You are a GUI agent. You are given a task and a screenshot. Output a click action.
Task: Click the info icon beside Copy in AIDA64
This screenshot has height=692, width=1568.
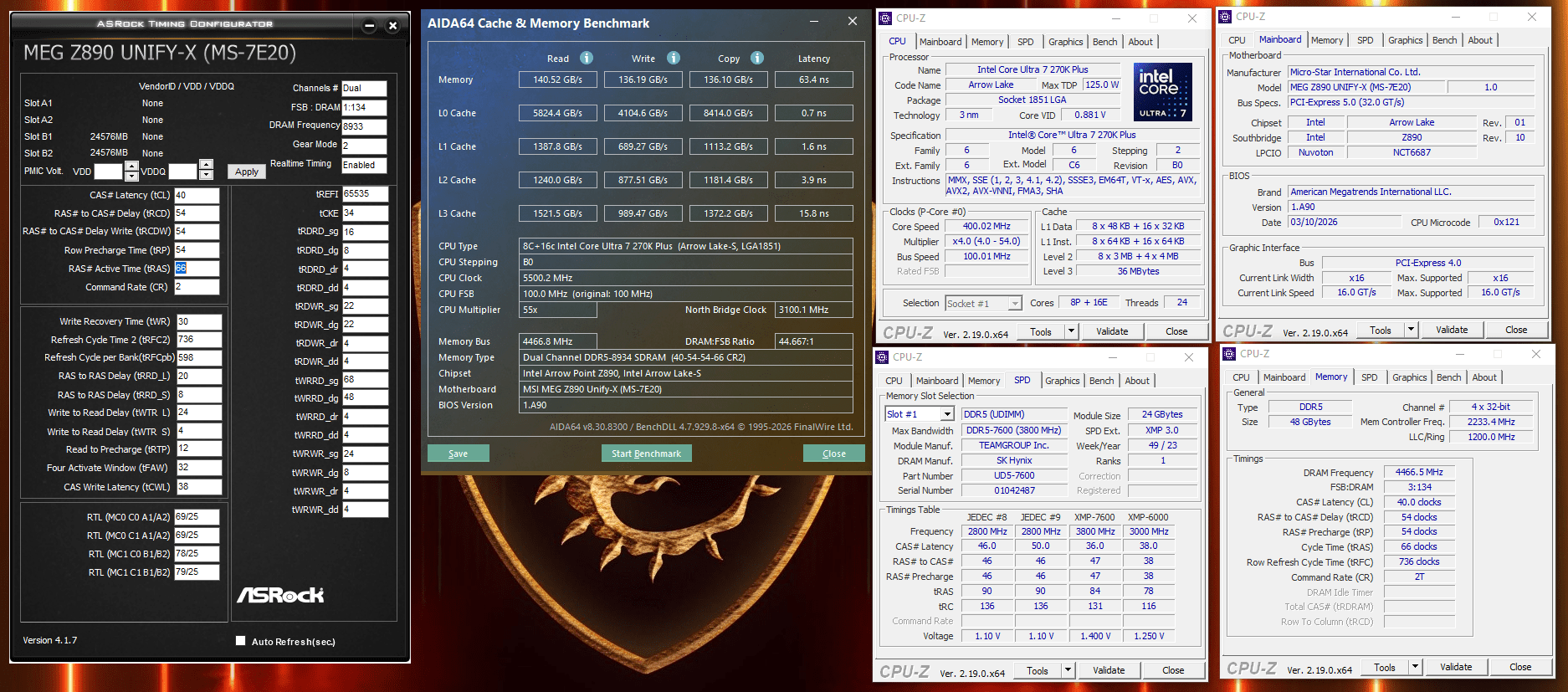coord(757,58)
